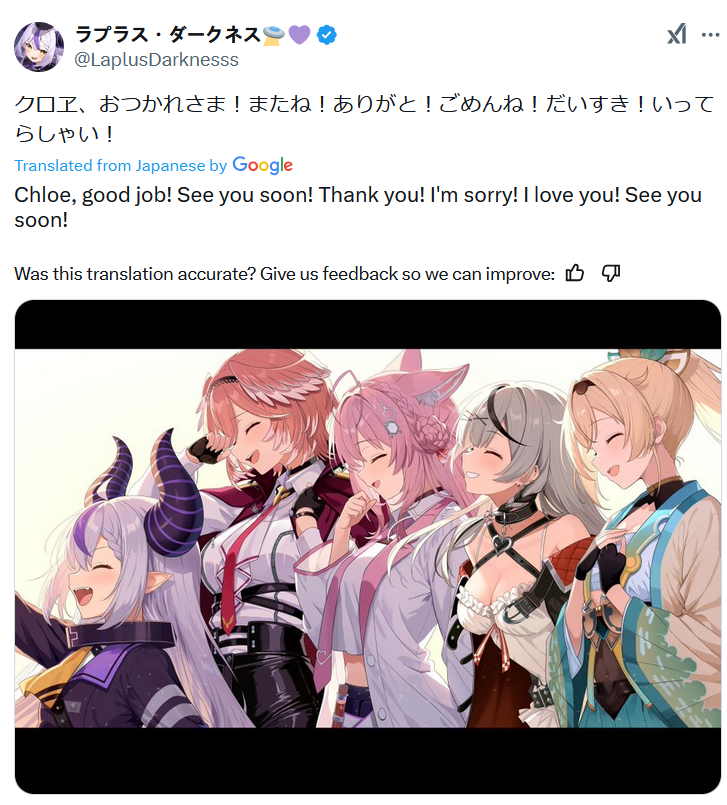Click the 'Was this translation accurate?' feedback prompt

point(284,274)
